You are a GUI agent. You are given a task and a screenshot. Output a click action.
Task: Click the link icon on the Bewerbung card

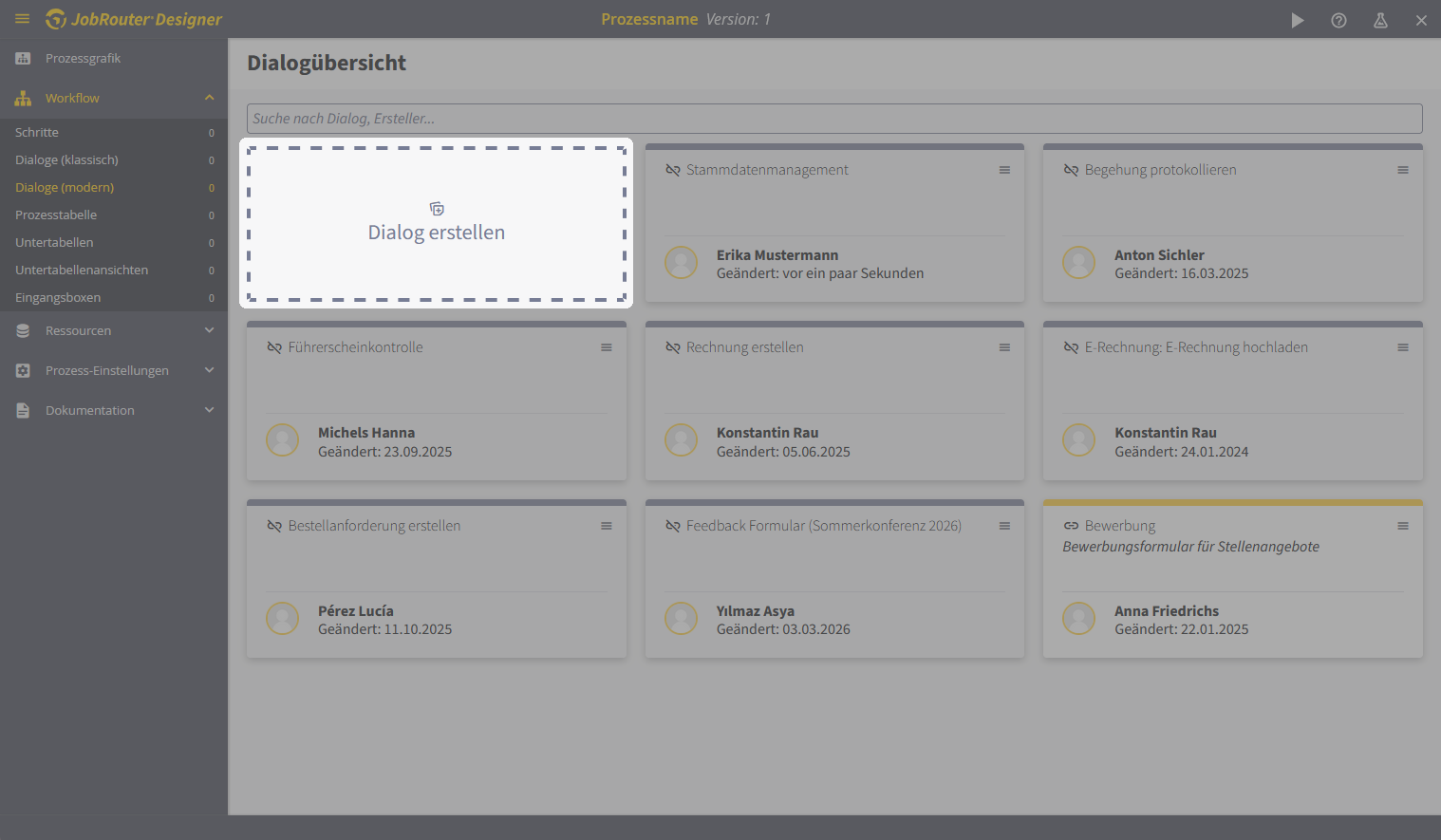coord(1071,526)
